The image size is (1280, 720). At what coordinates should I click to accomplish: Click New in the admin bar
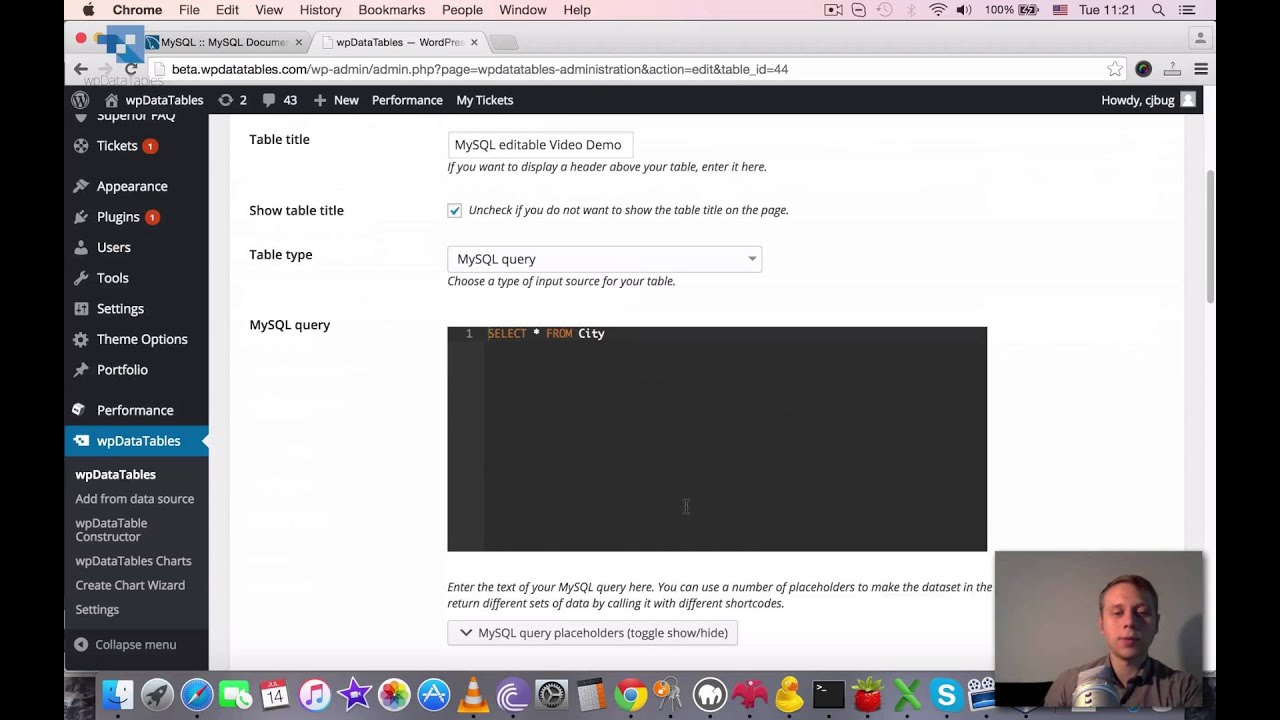click(x=336, y=100)
